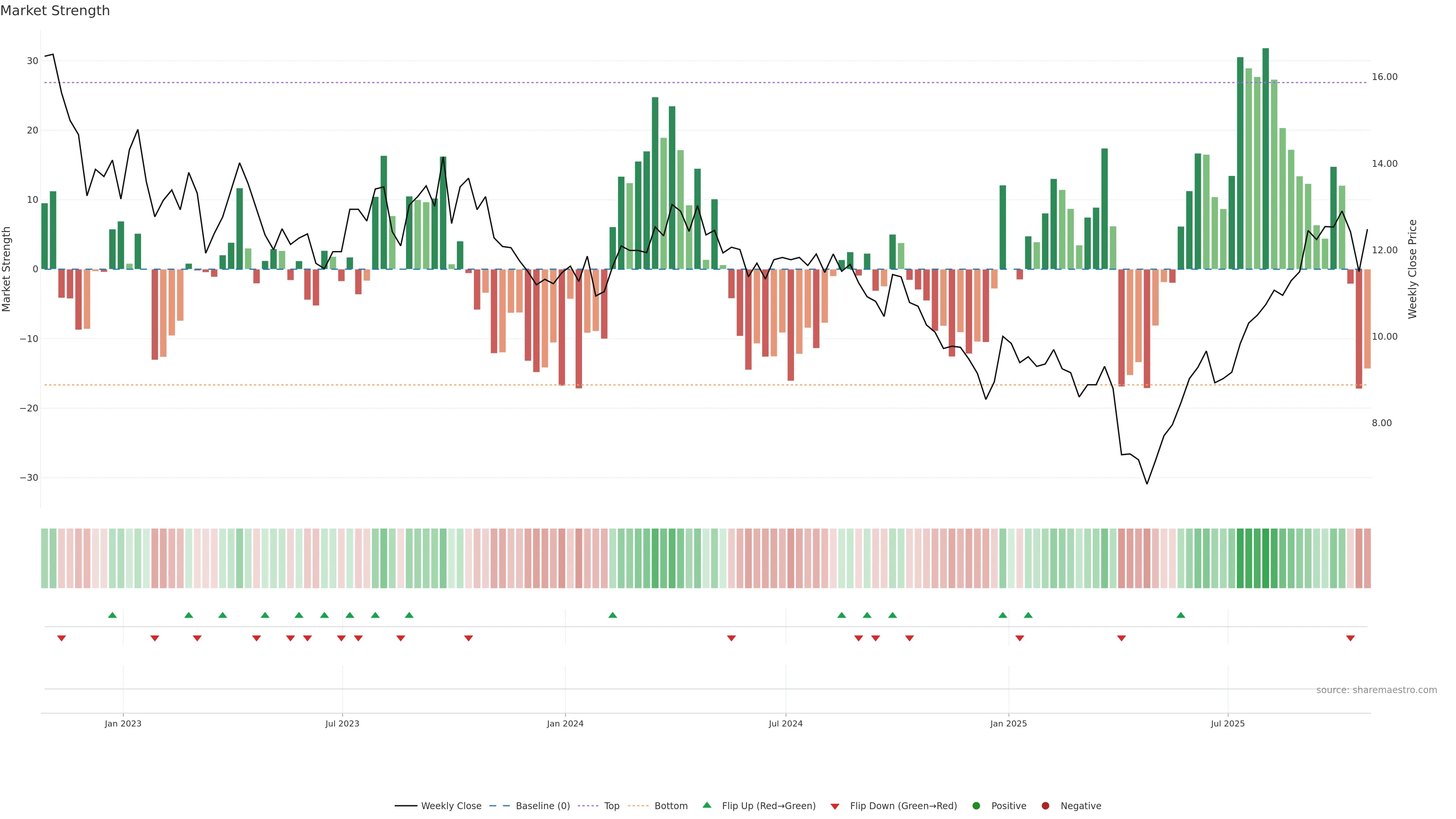Click the Weekly Close Price axis title
Image resolution: width=1456 pixels, height=819 pixels.
[1412, 269]
